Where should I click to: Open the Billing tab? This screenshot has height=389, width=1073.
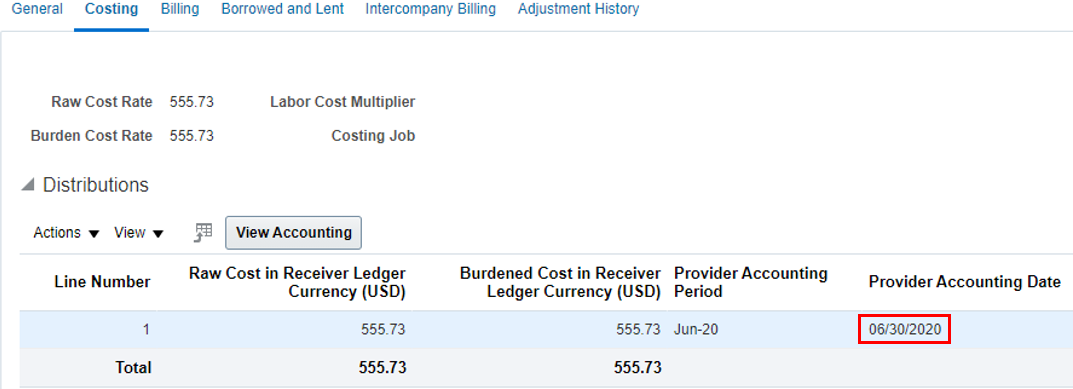pos(180,9)
